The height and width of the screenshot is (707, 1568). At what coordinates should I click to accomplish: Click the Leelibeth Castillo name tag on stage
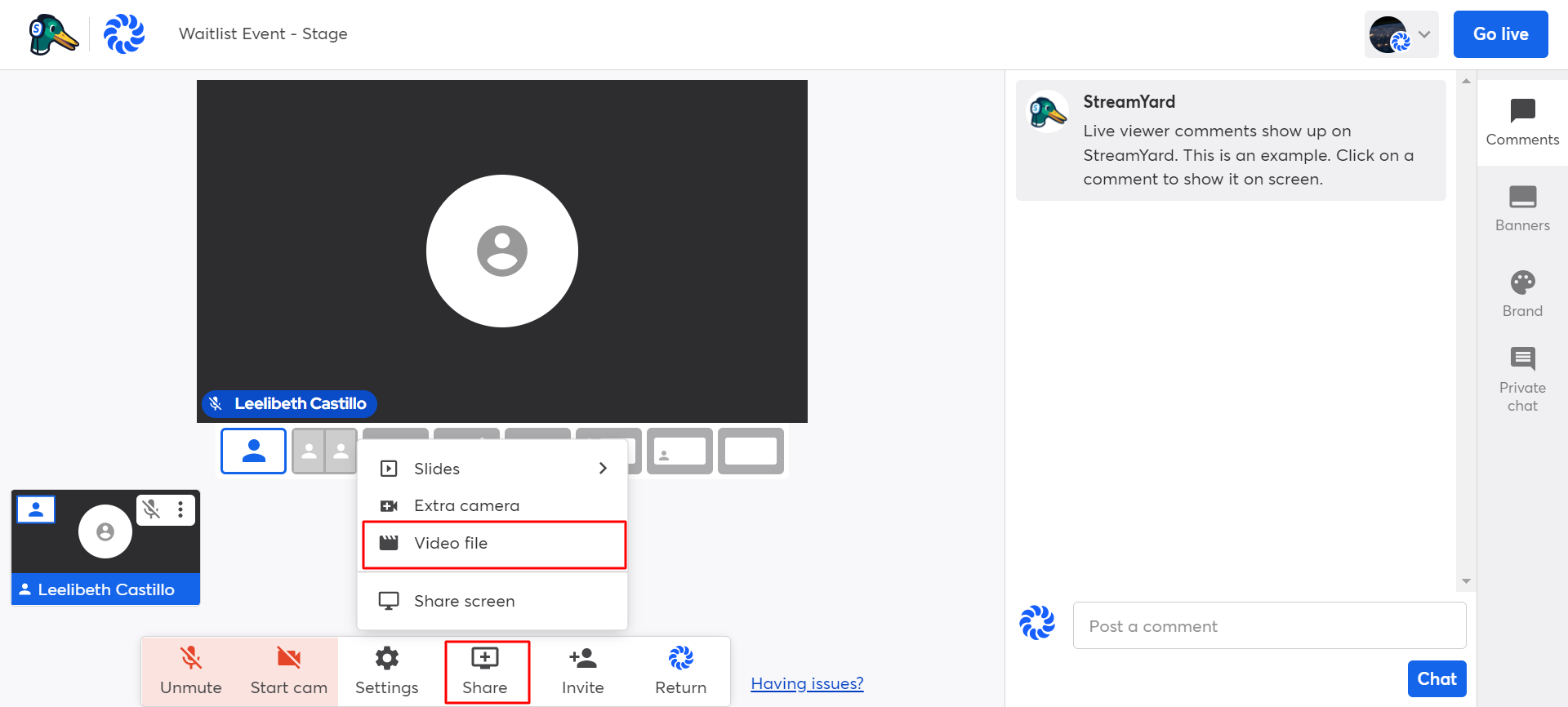(289, 403)
